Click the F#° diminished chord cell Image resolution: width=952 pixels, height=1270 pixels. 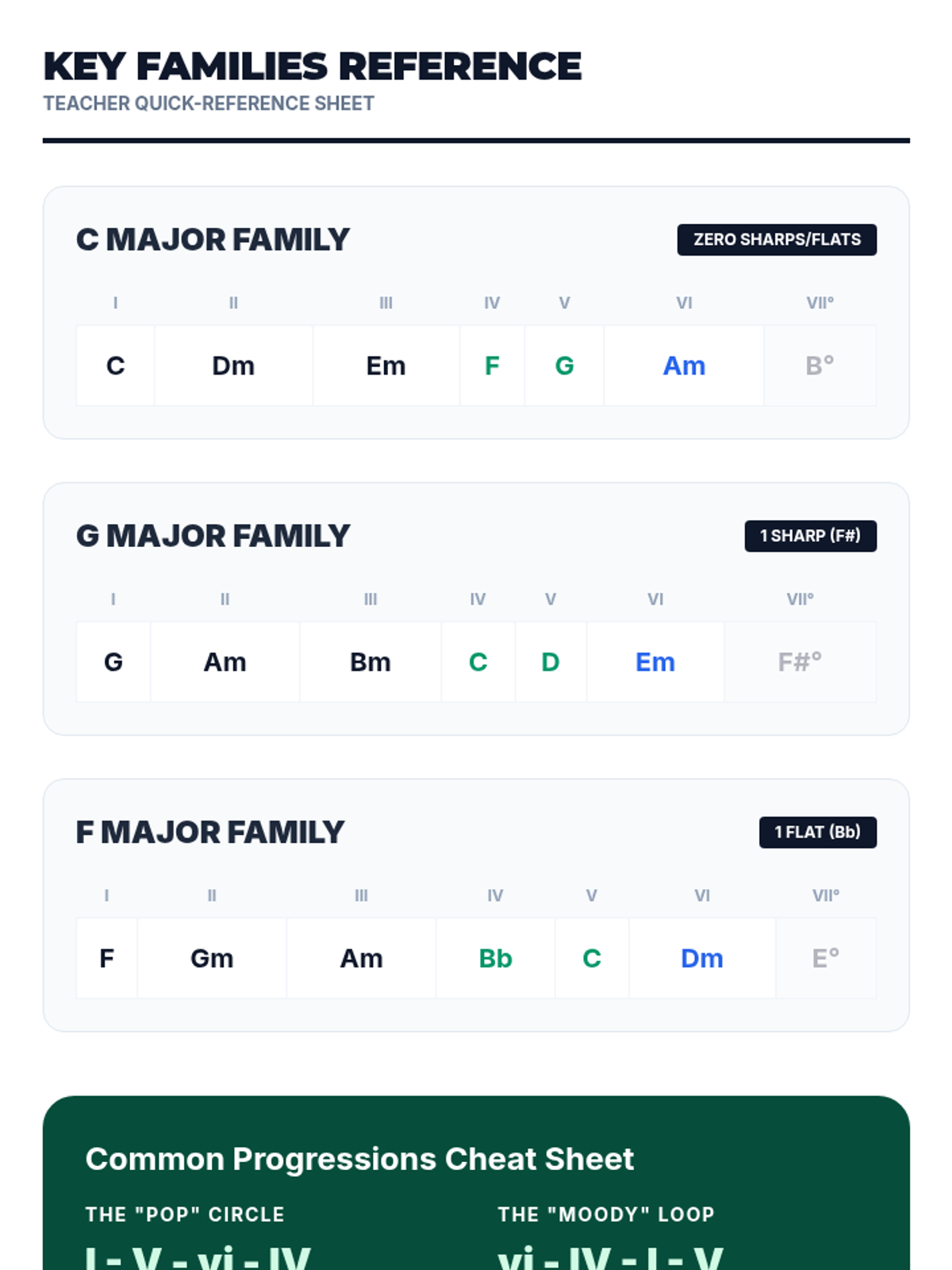click(800, 662)
